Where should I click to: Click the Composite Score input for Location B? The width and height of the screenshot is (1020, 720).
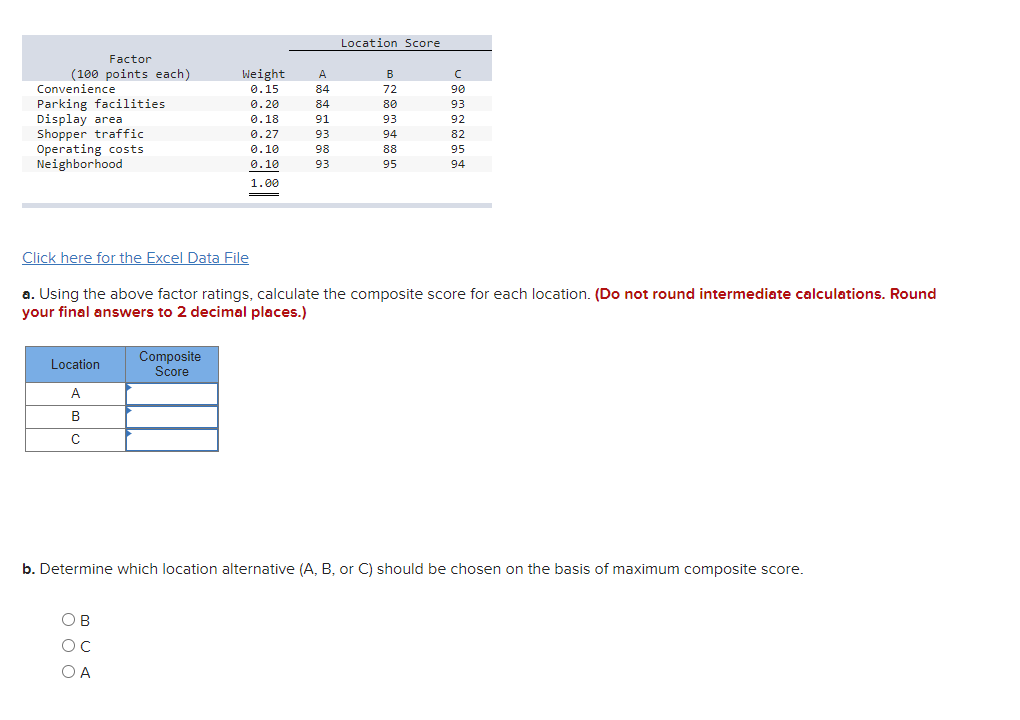point(172,416)
